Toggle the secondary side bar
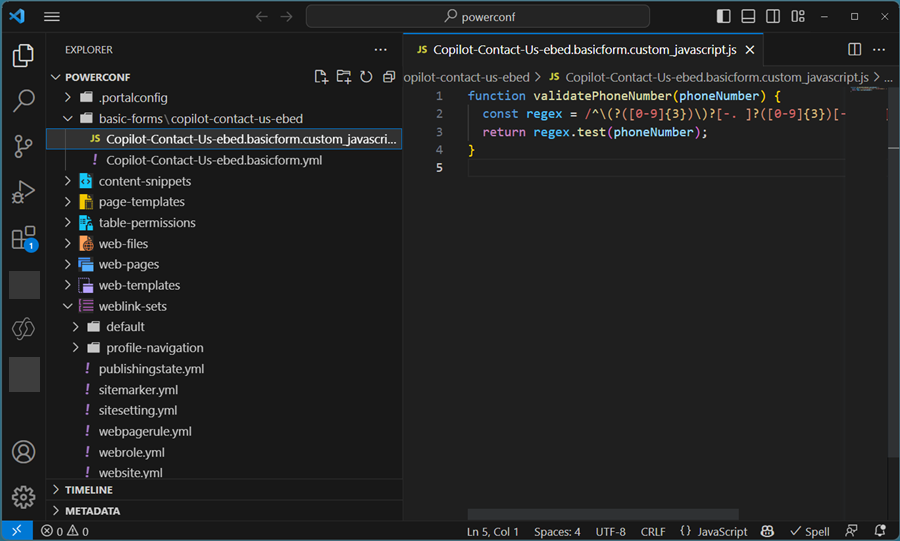 (773, 17)
